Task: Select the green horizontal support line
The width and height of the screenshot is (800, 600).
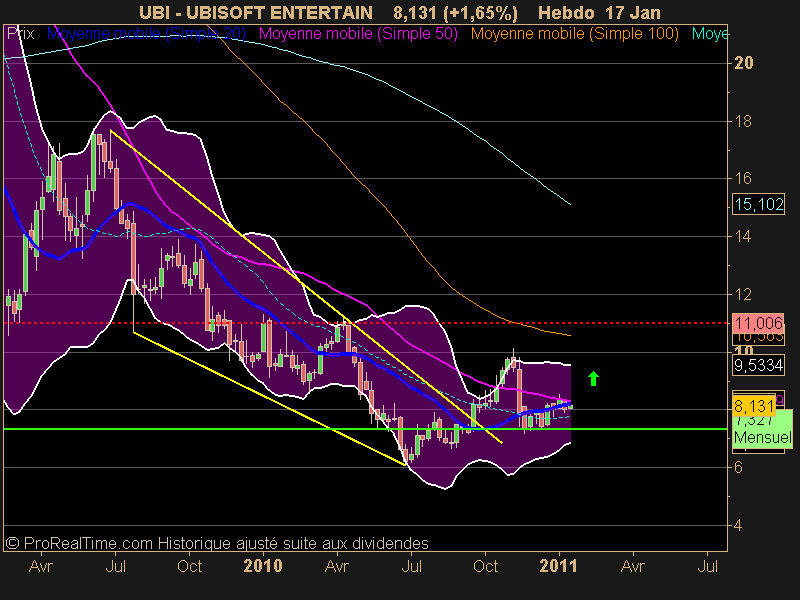Action: (x=365, y=429)
